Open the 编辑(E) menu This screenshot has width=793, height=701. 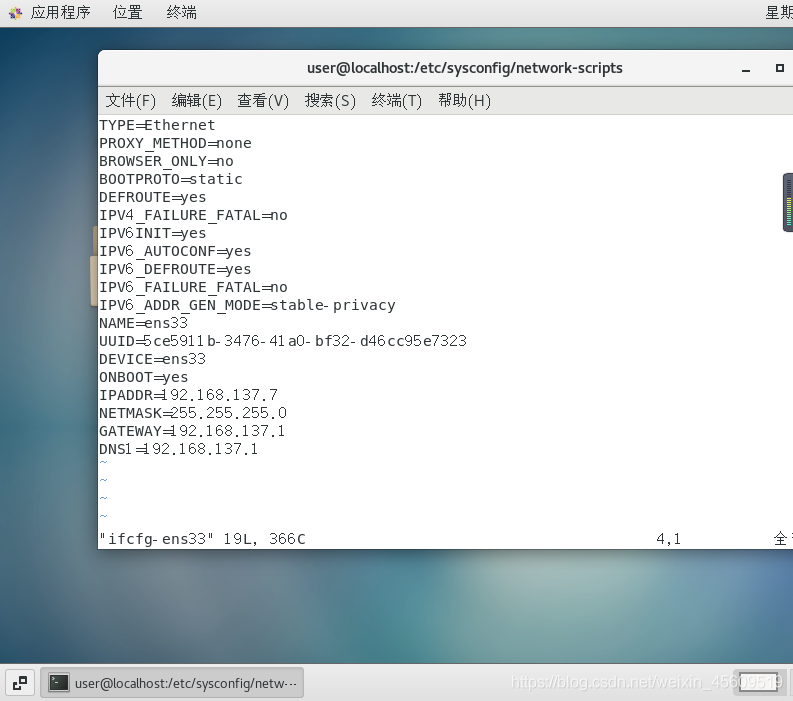(197, 101)
